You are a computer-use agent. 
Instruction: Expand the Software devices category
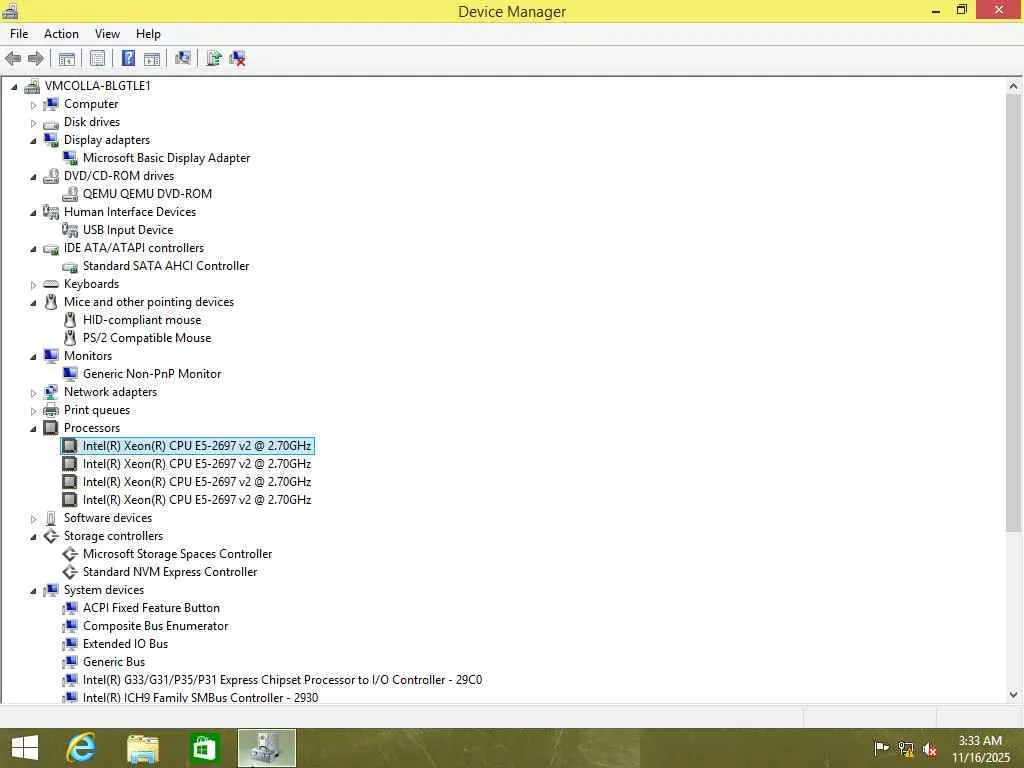(x=33, y=519)
